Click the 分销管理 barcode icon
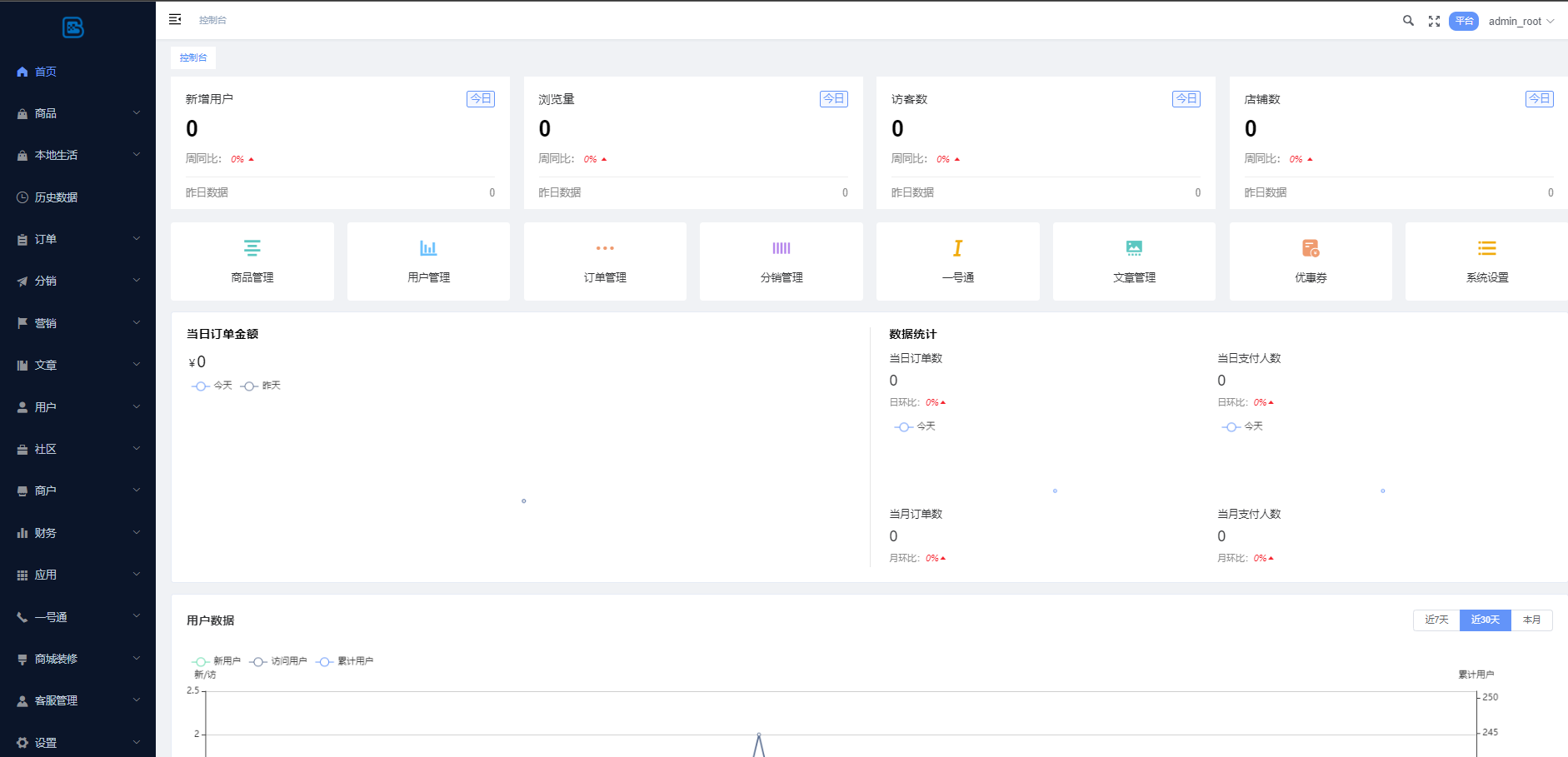The height and width of the screenshot is (757, 1568). click(782, 248)
